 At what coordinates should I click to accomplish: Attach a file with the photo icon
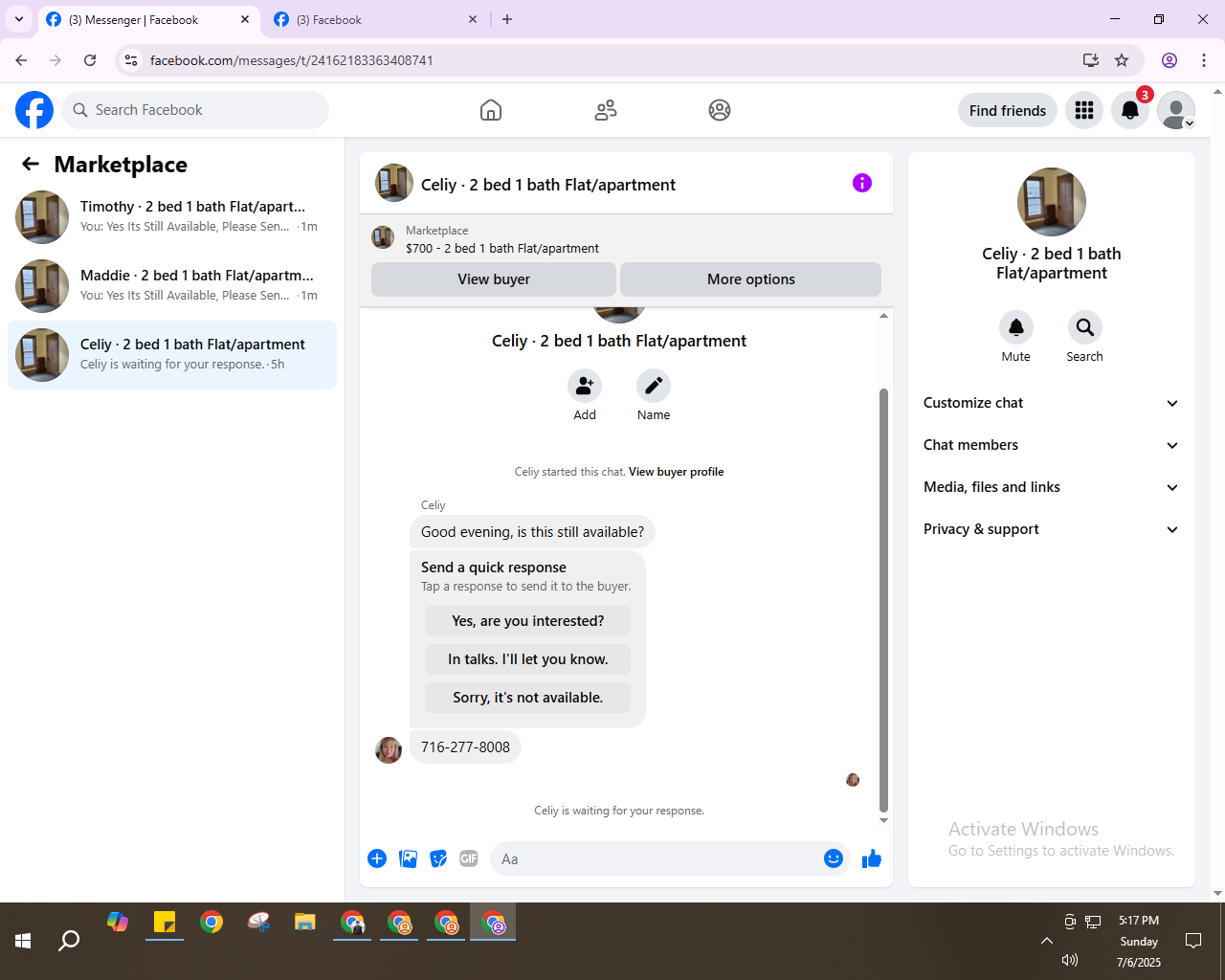pyautogui.click(x=409, y=858)
